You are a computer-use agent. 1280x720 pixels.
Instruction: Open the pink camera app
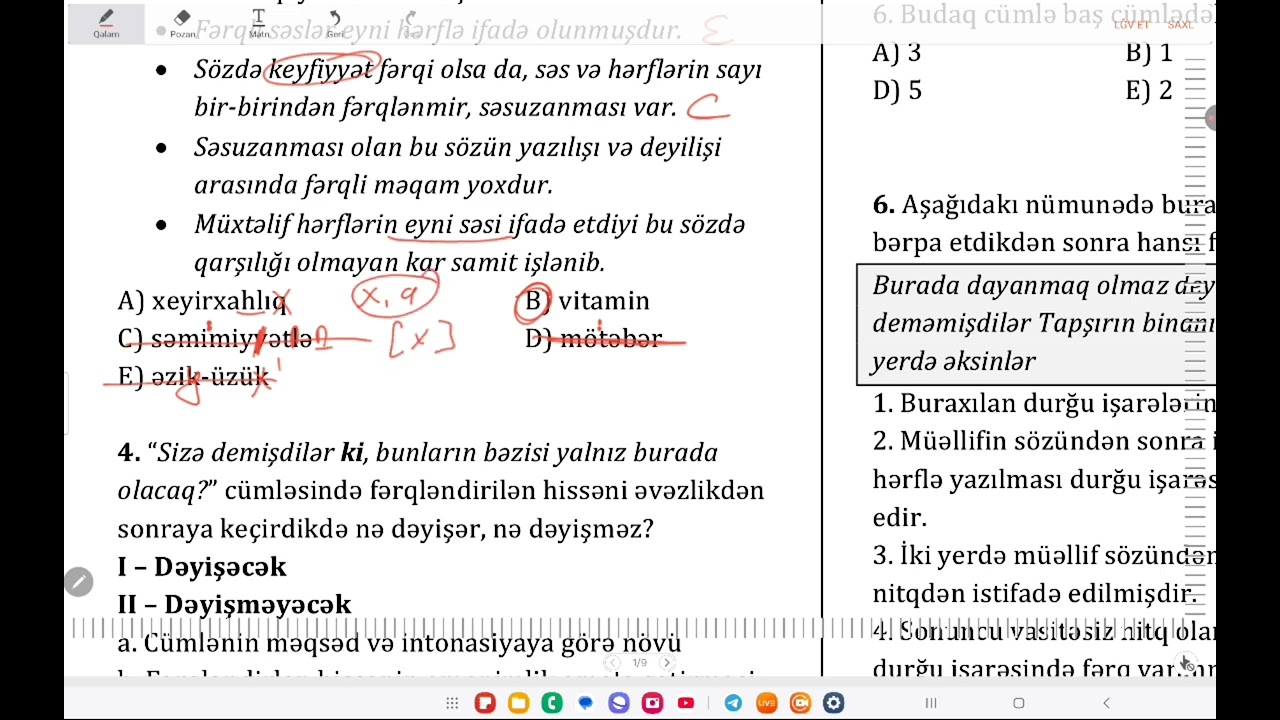pyautogui.click(x=652, y=703)
